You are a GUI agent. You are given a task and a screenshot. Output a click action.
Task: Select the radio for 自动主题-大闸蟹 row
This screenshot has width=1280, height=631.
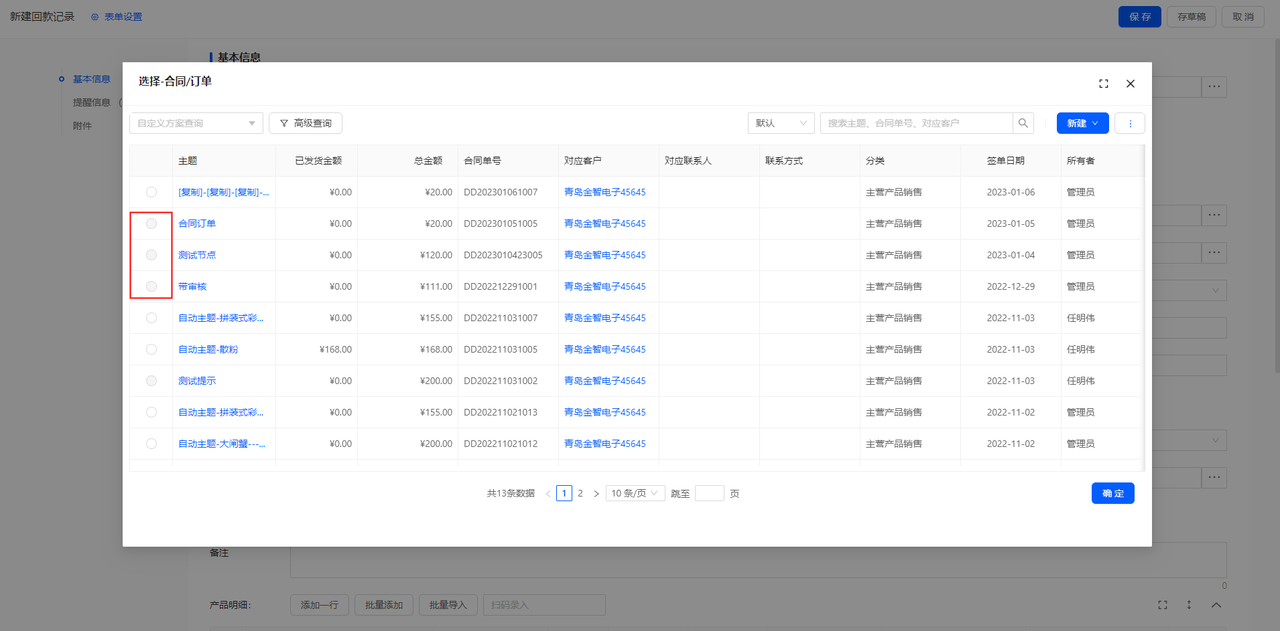pyautogui.click(x=151, y=444)
